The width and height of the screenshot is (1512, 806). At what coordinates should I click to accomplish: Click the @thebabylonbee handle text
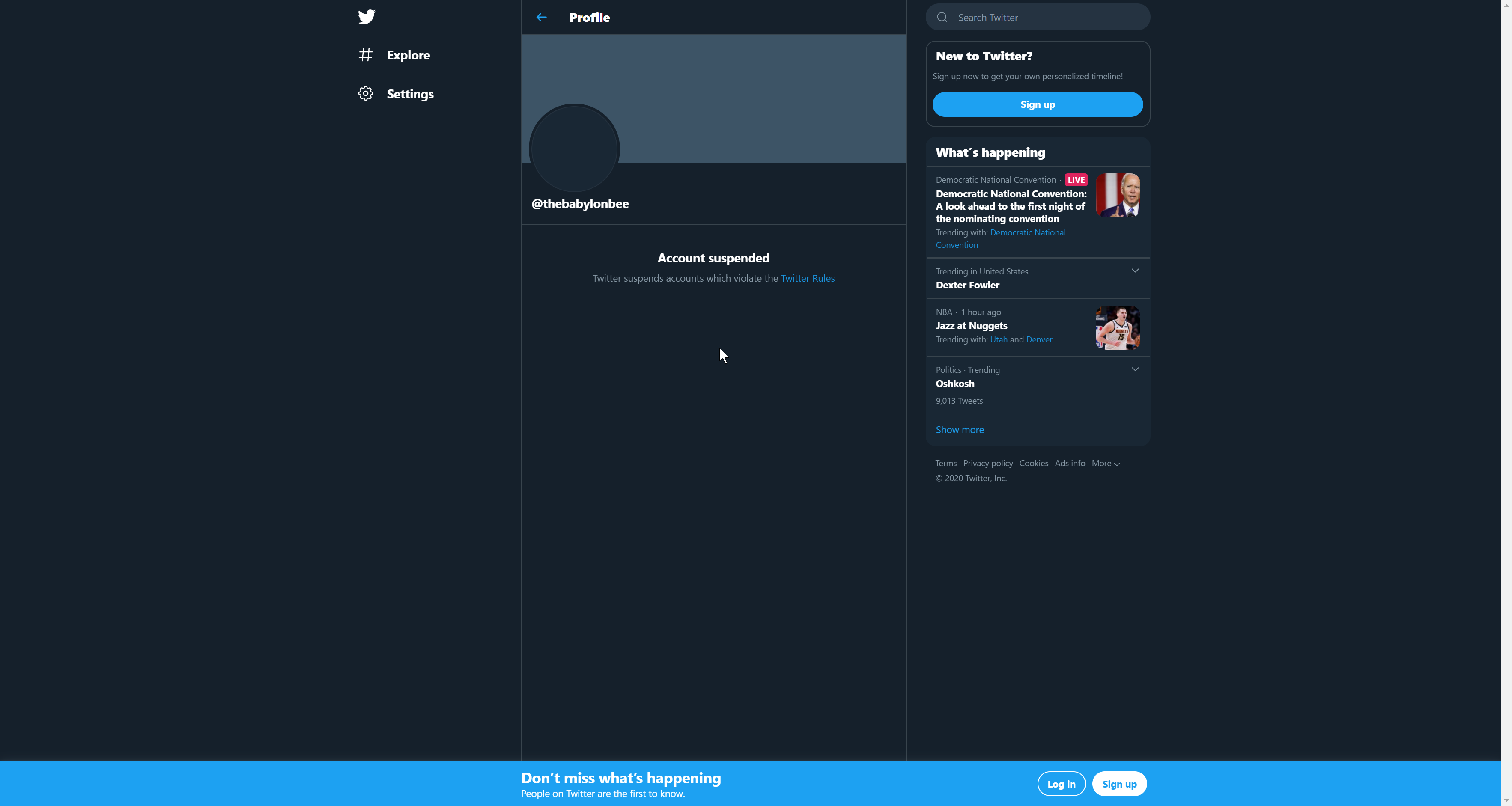pyautogui.click(x=580, y=204)
